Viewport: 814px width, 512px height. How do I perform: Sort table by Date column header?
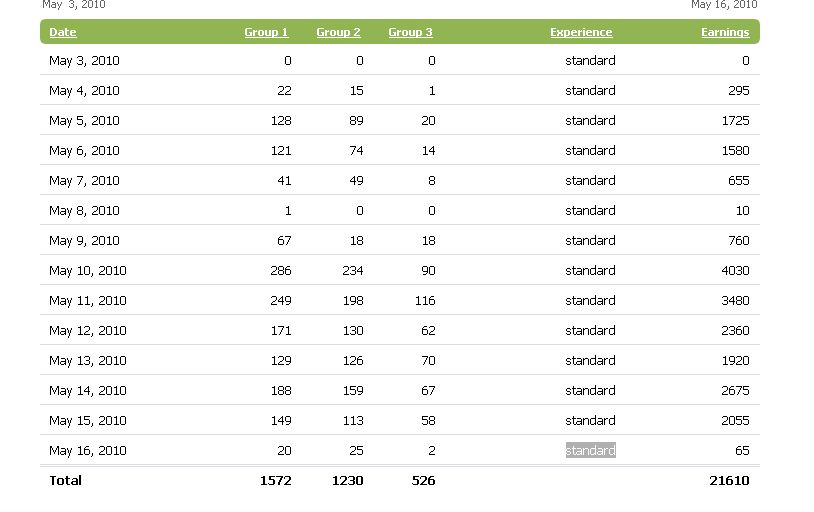click(x=62, y=32)
